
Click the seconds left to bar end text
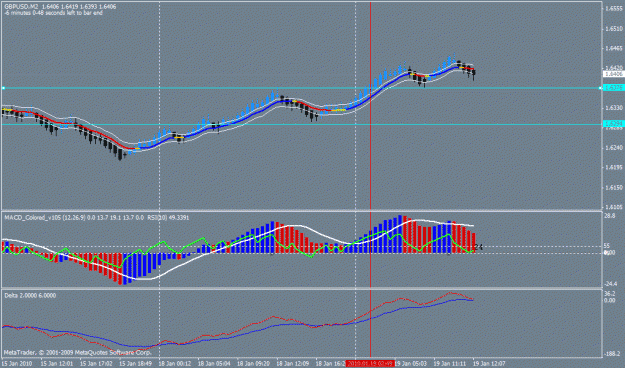[x=53, y=13]
